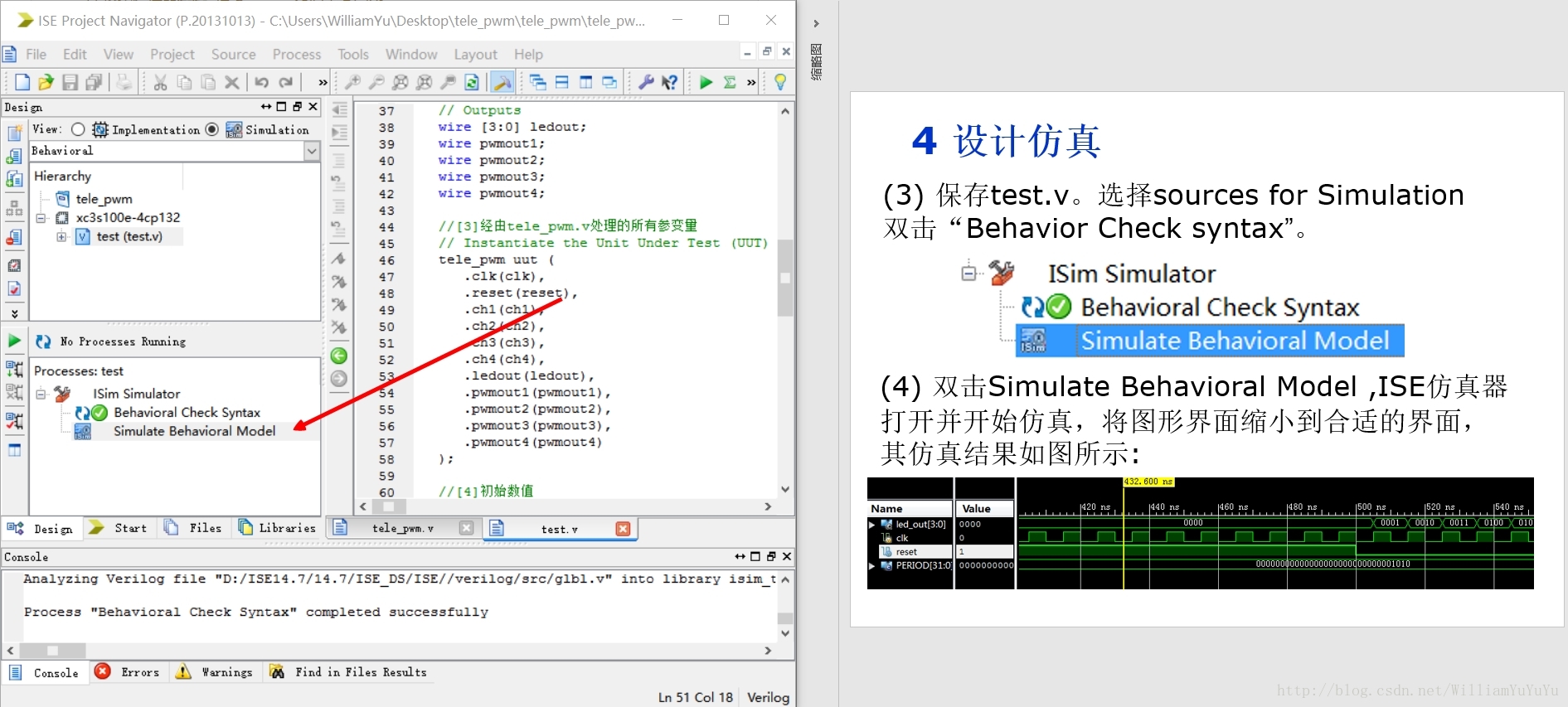Open the Warnings console tab
This screenshot has height=707, width=1568.
coord(215,672)
